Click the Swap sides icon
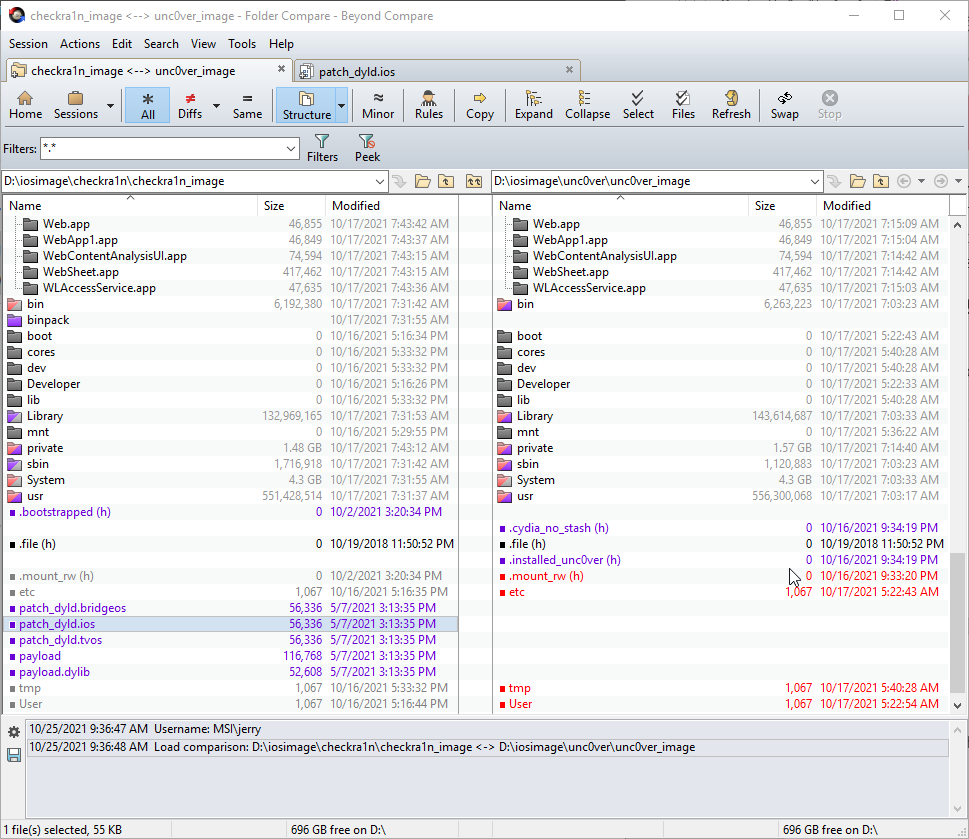This screenshot has height=839, width=969. tap(784, 105)
